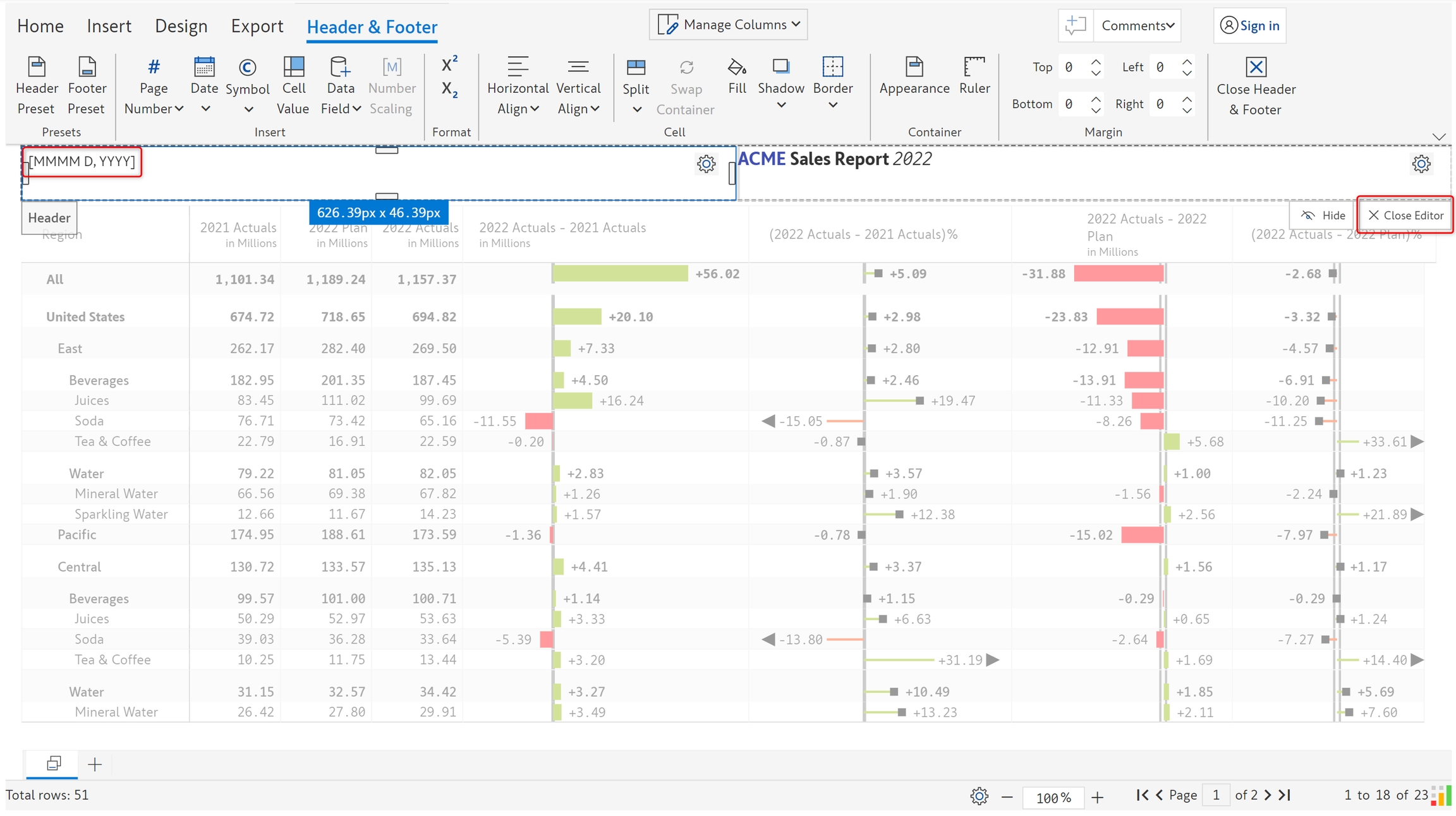This screenshot has width=1456, height=816.
Task: Open the Export tab
Action: click(x=257, y=26)
